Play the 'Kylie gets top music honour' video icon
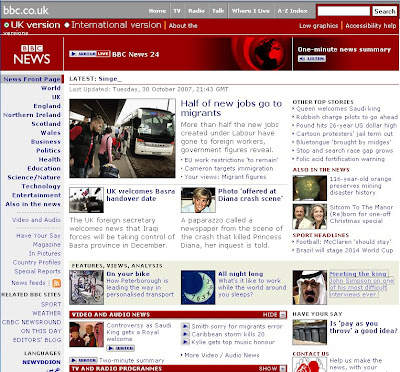 tap(185, 342)
